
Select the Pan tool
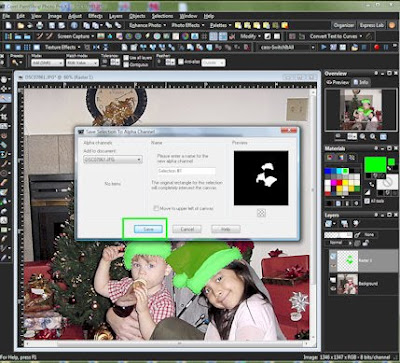(4, 79)
